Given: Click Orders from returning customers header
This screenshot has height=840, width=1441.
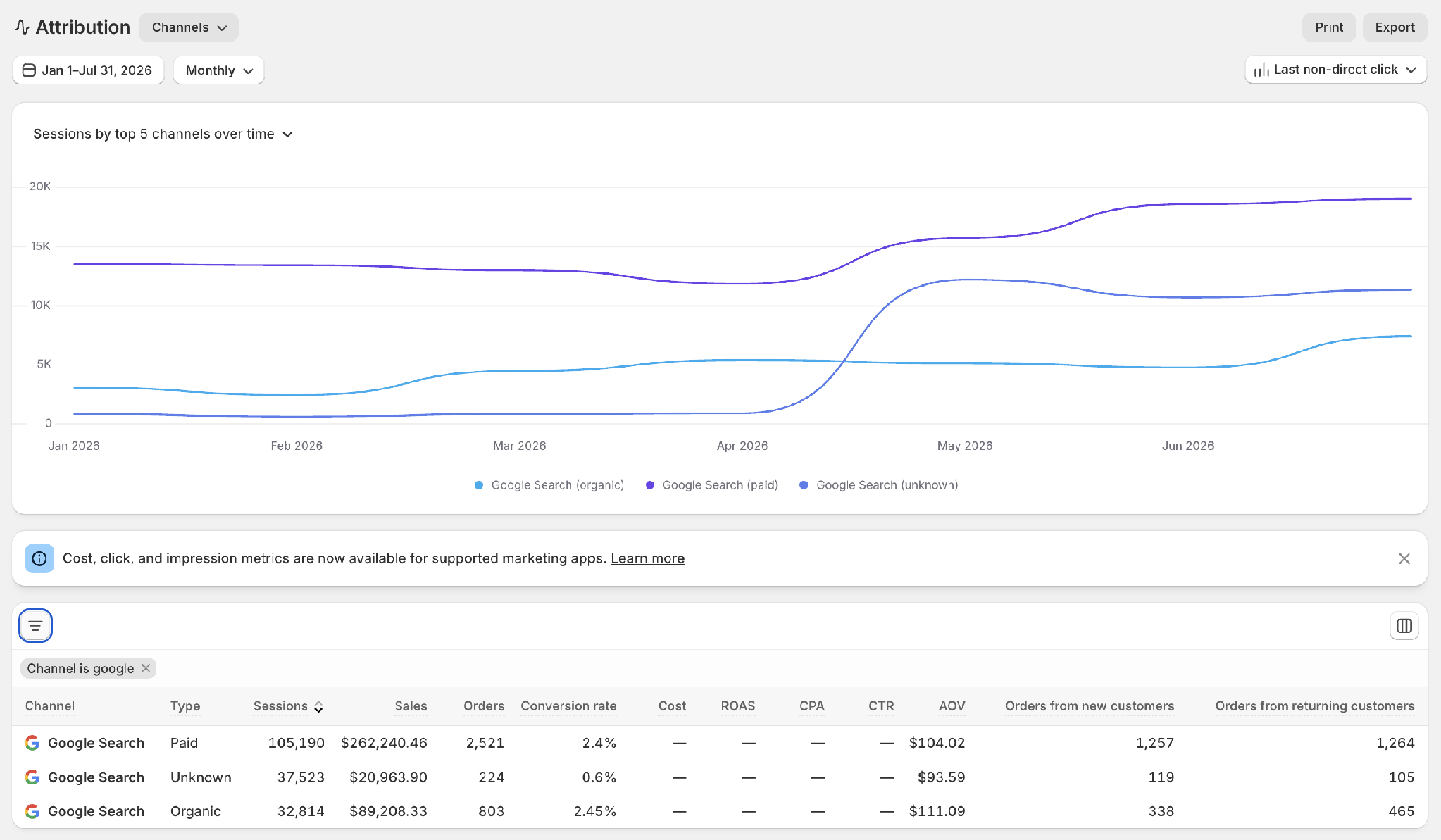Looking at the screenshot, I should [x=1315, y=706].
